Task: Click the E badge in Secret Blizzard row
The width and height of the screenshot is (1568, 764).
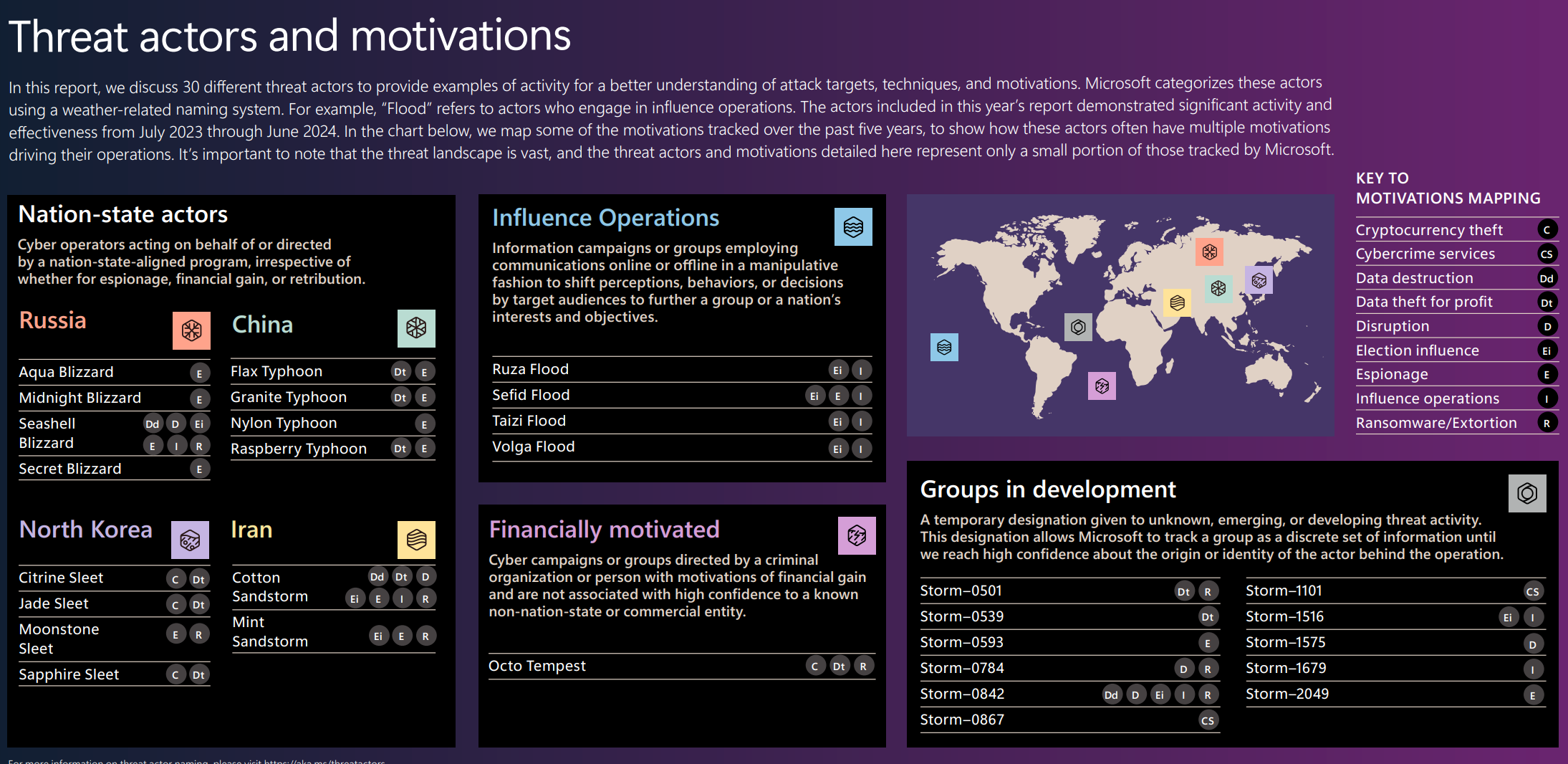Action: (x=200, y=469)
